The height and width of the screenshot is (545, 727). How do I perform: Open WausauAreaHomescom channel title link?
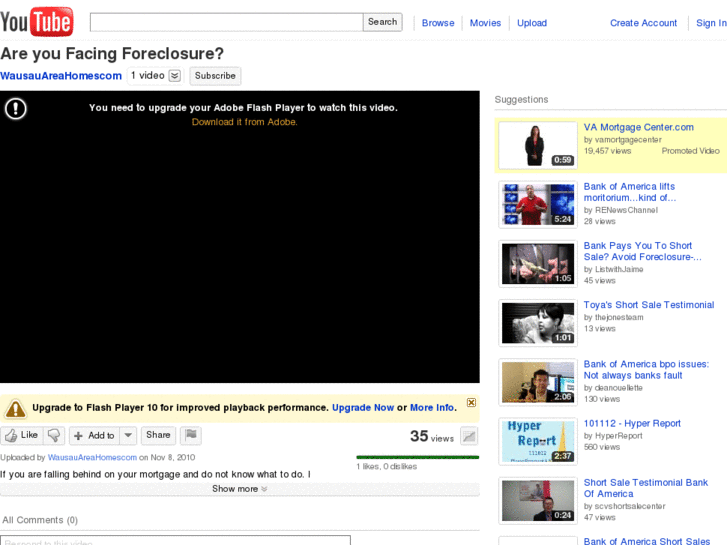tap(61, 76)
